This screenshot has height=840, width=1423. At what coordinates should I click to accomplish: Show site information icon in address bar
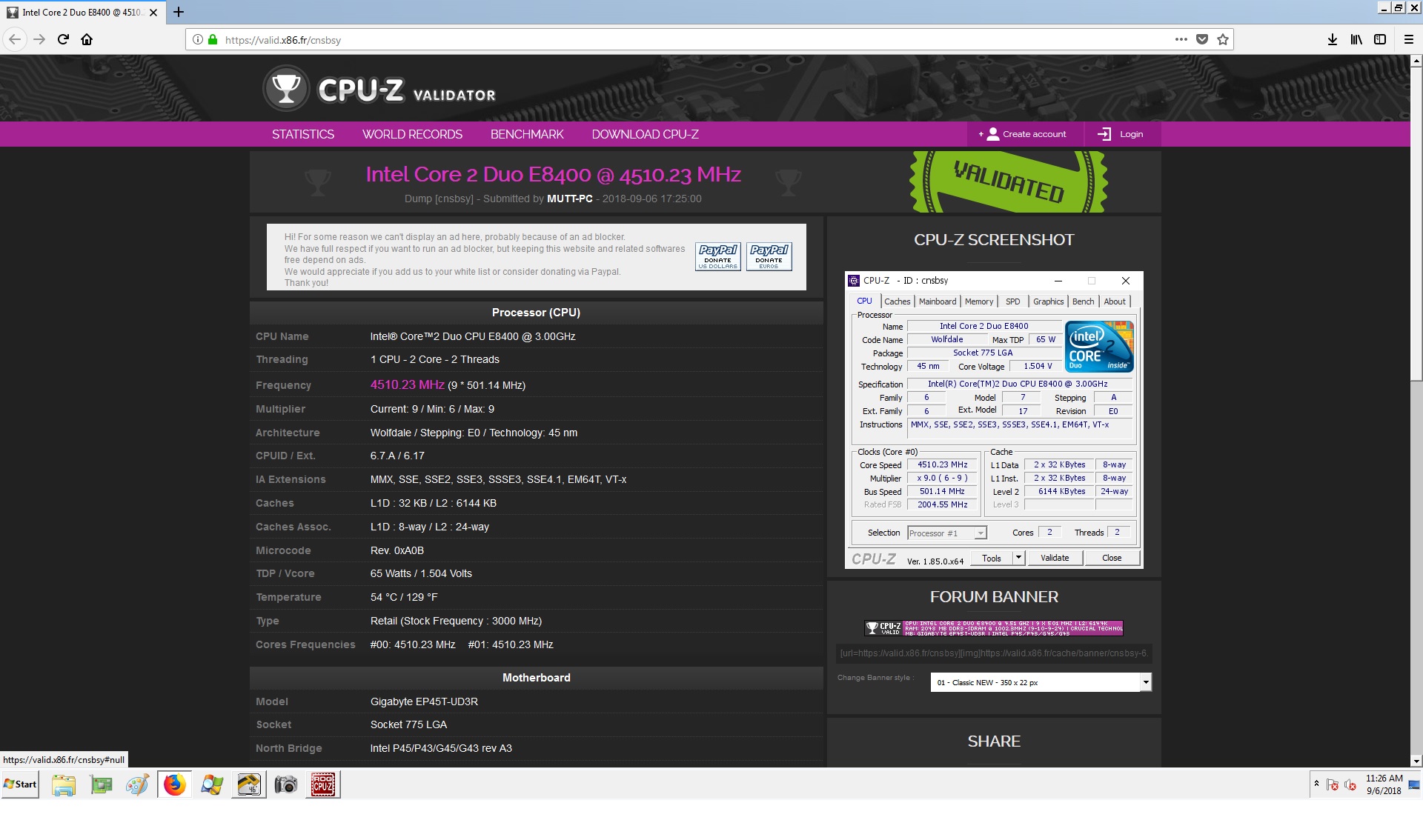pos(198,39)
